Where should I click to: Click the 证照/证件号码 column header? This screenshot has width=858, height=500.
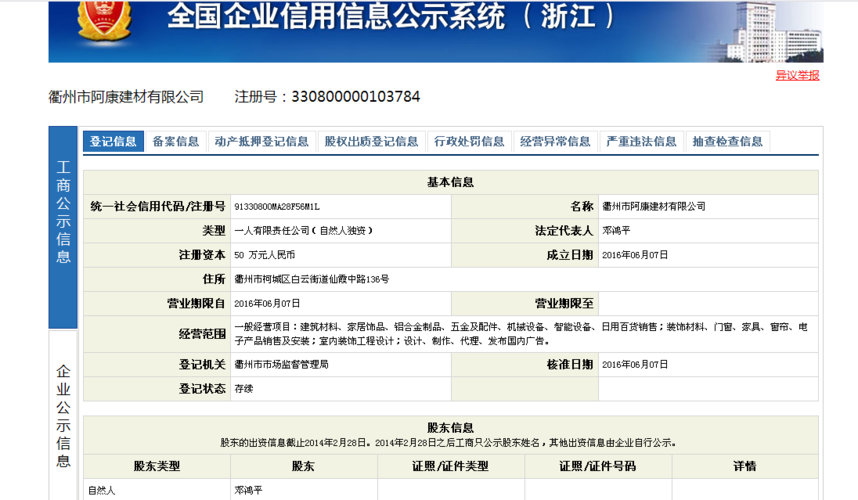pos(598,466)
